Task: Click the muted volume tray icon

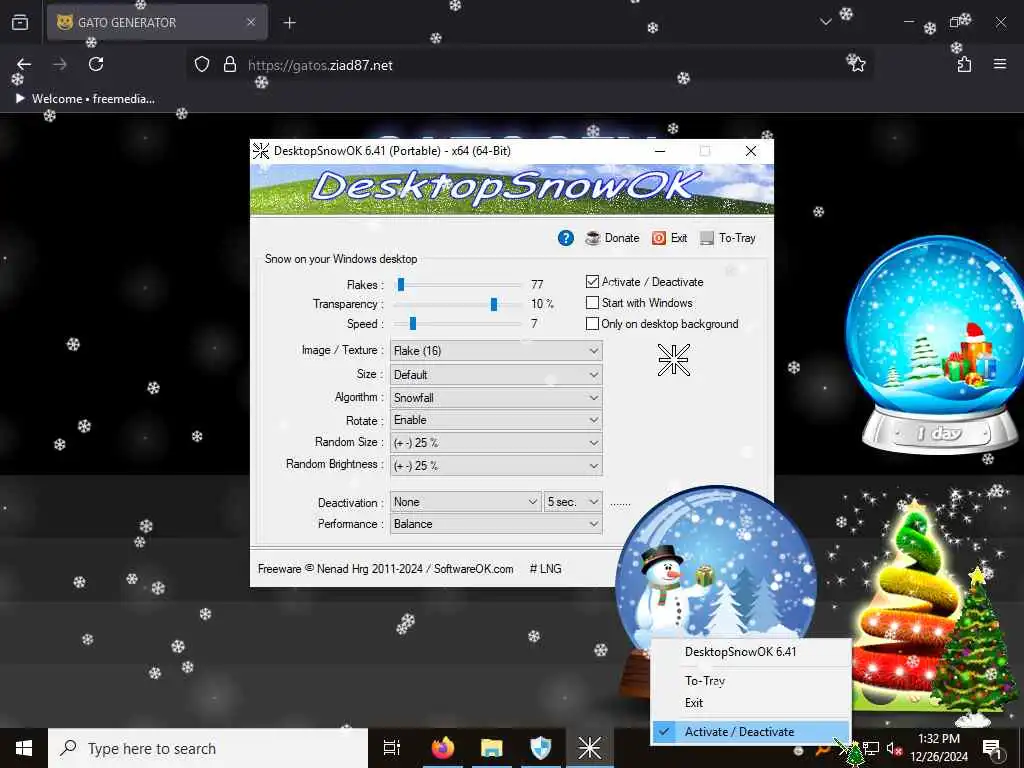Action: point(894,748)
